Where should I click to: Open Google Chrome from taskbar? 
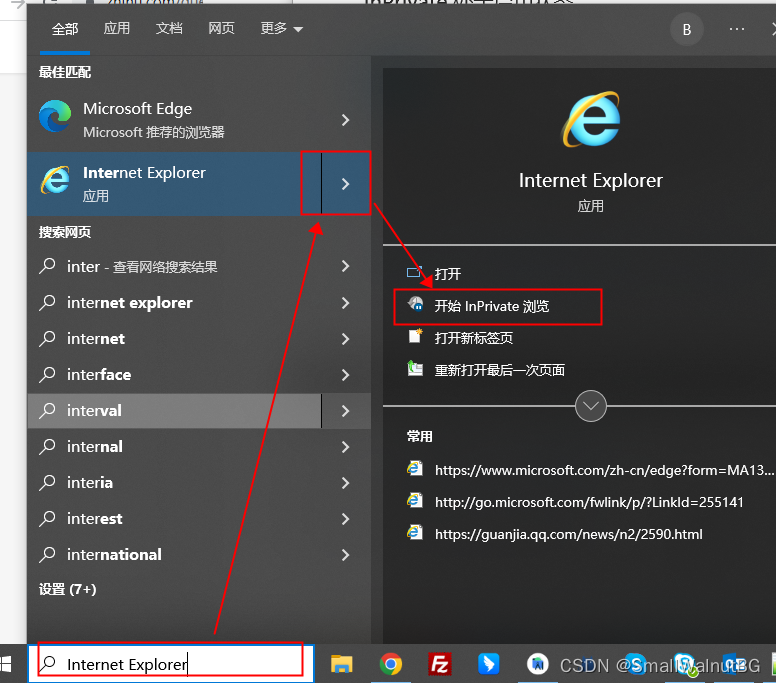391,664
